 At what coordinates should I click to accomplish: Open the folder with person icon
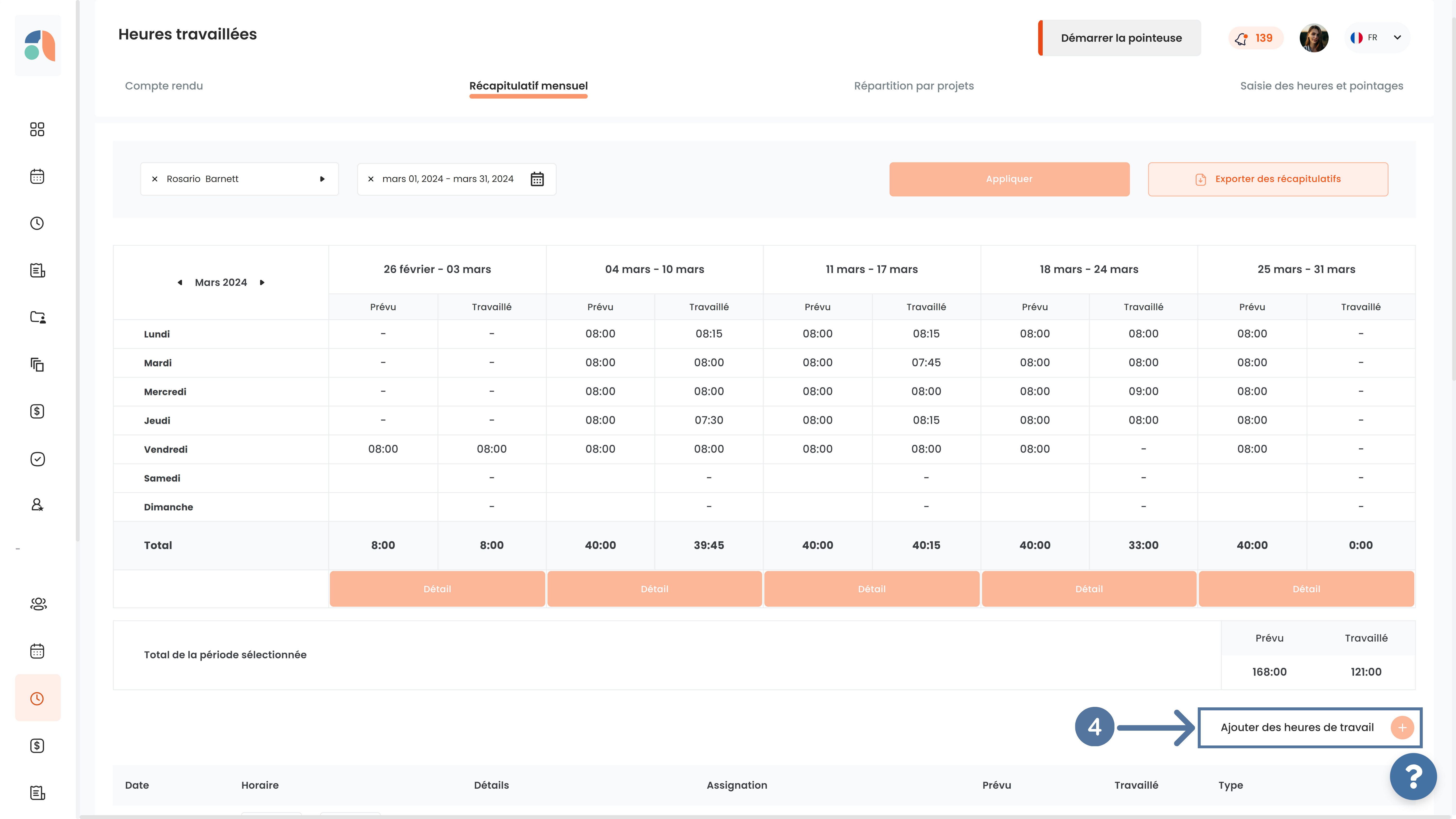click(37, 317)
